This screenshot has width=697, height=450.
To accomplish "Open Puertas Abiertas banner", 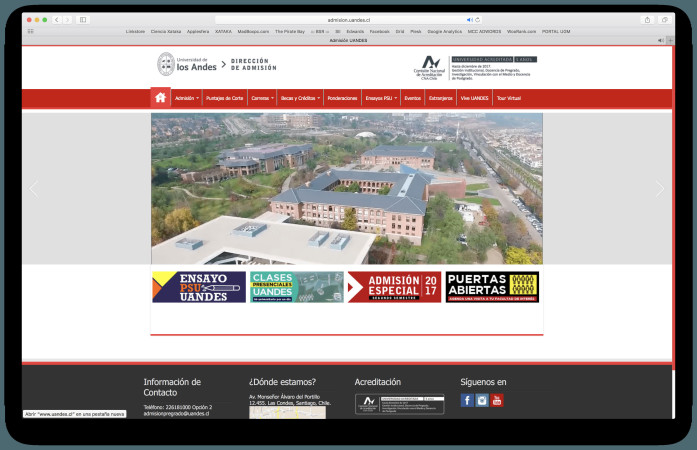I will [x=492, y=287].
